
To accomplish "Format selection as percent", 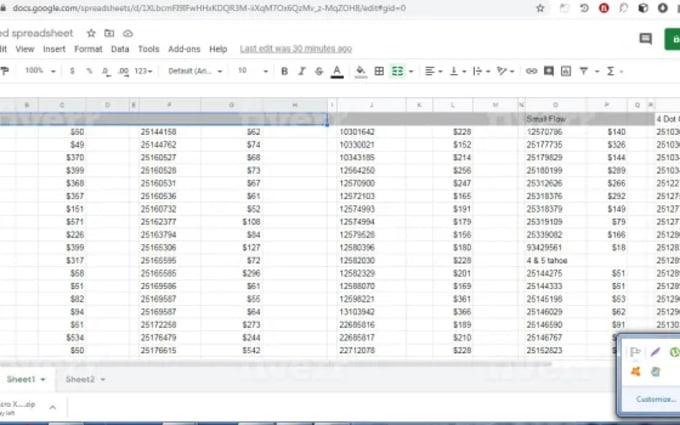I will pyautogui.click(x=89, y=71).
